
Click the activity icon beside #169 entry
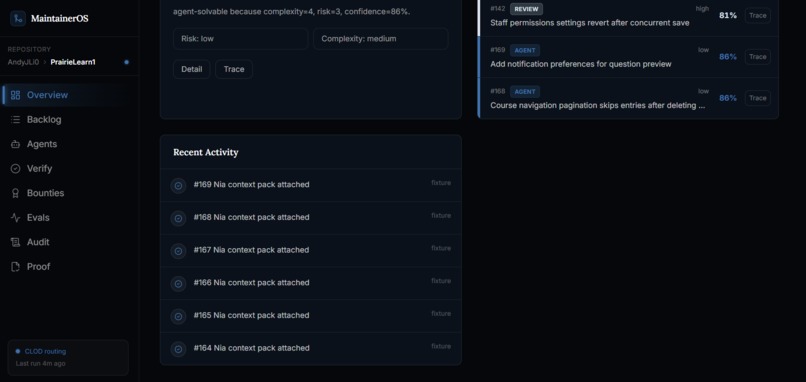178,186
